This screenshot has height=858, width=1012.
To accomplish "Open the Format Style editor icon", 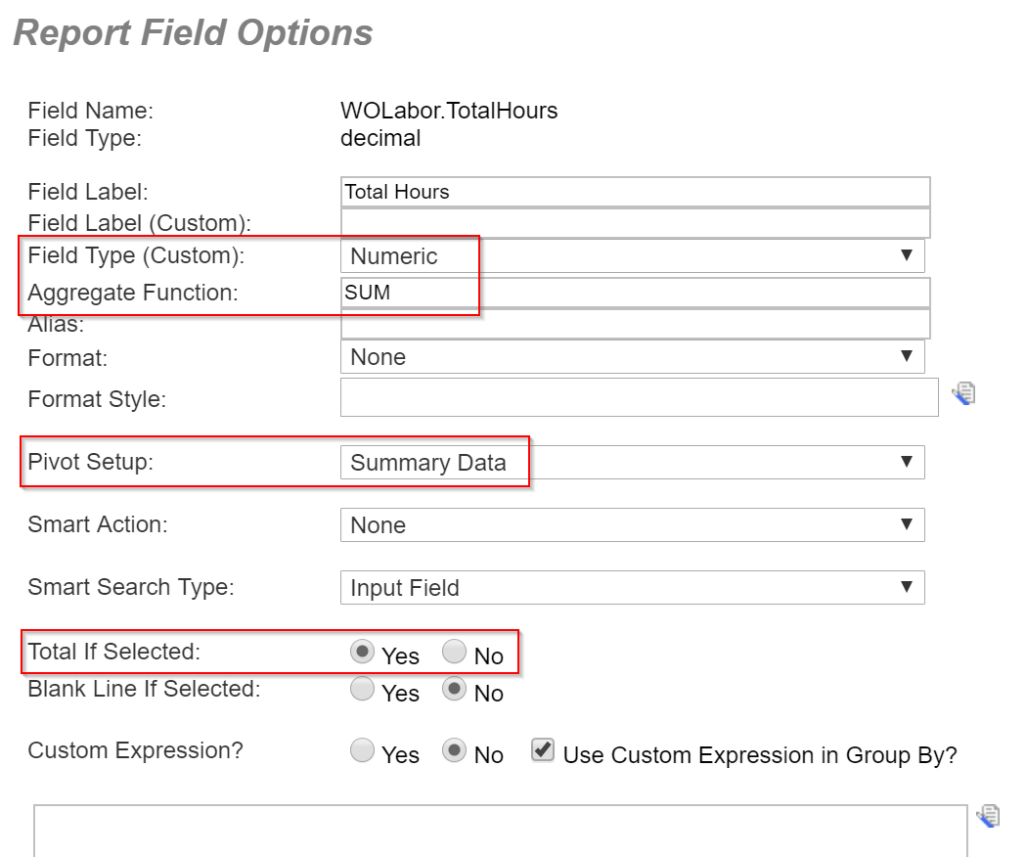I will (x=964, y=394).
